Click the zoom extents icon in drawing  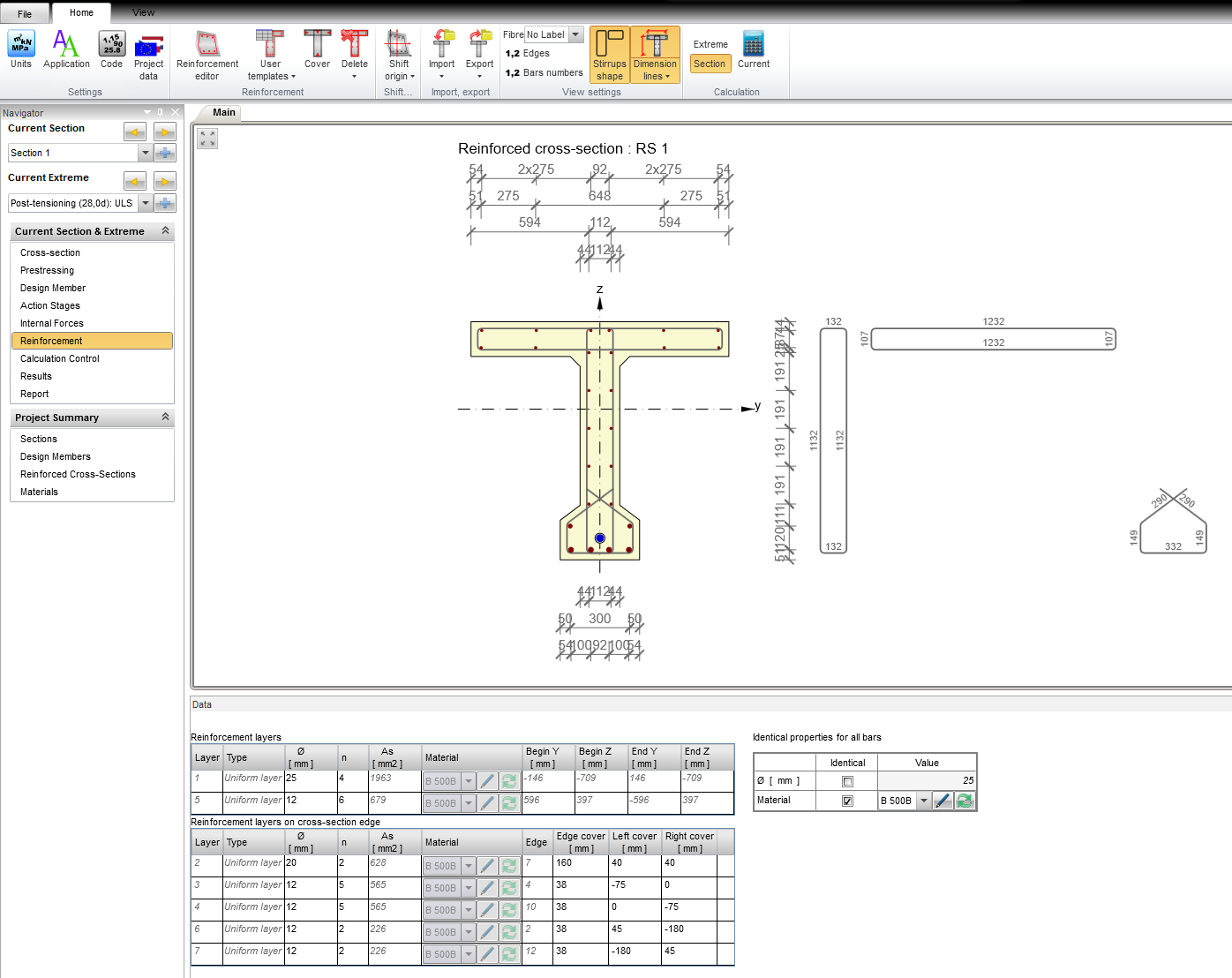point(207,139)
